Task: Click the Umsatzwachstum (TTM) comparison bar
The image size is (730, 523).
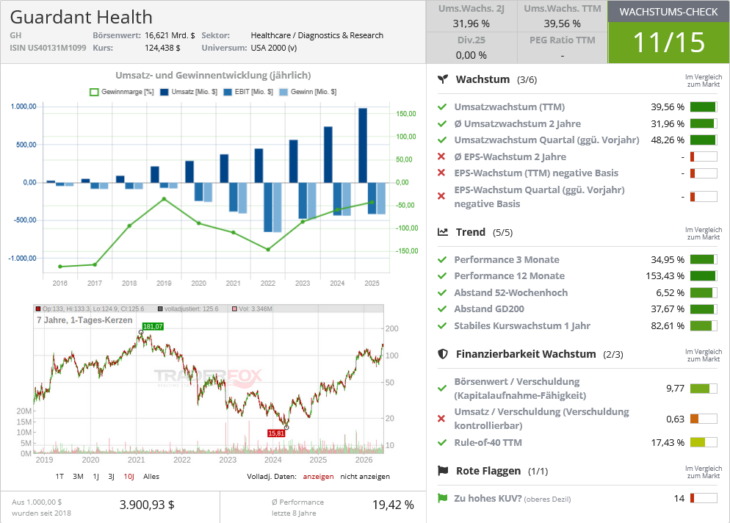Action: pos(703,107)
